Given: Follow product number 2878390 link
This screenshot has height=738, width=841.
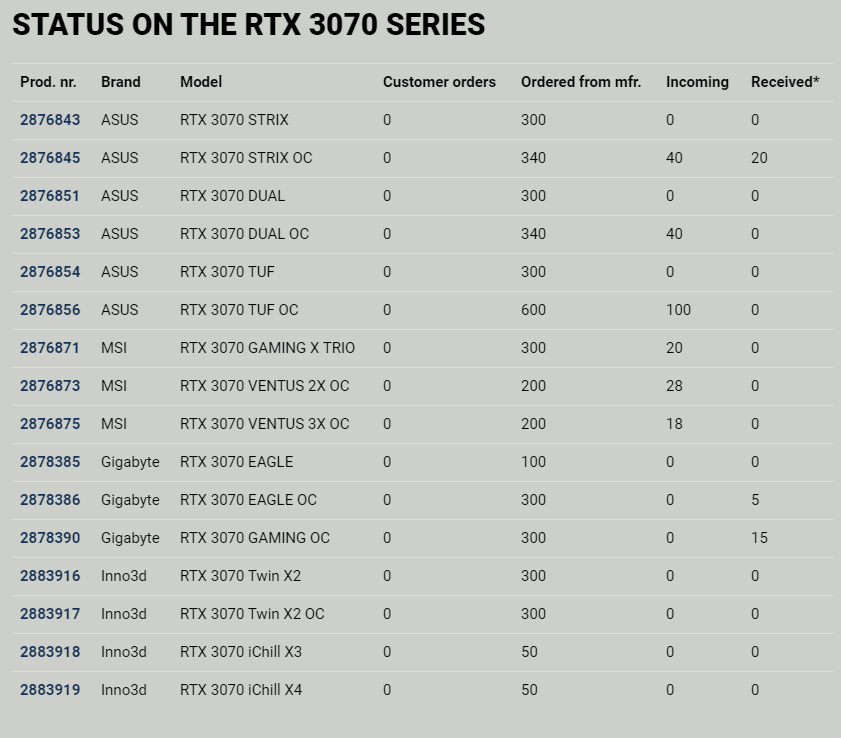Looking at the screenshot, I should coord(50,538).
